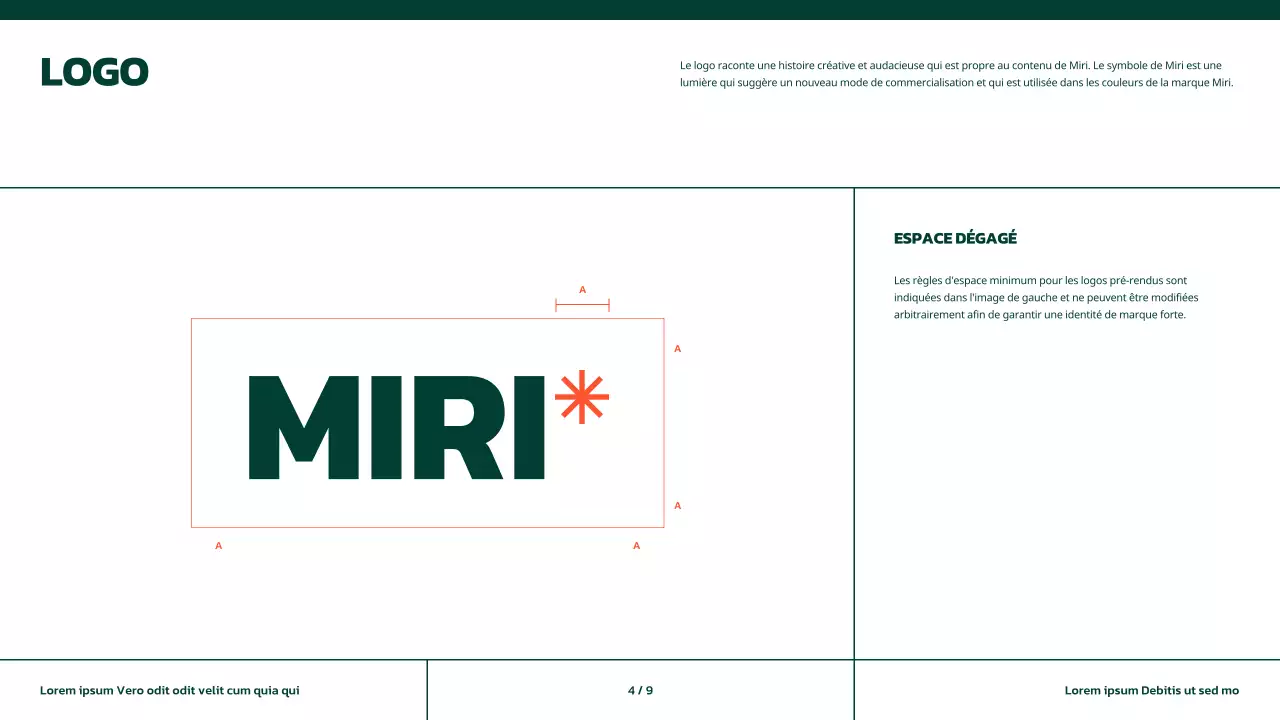Select the ESPACE DÉGAGÉ section heading
This screenshot has height=720, width=1280.
(x=955, y=238)
